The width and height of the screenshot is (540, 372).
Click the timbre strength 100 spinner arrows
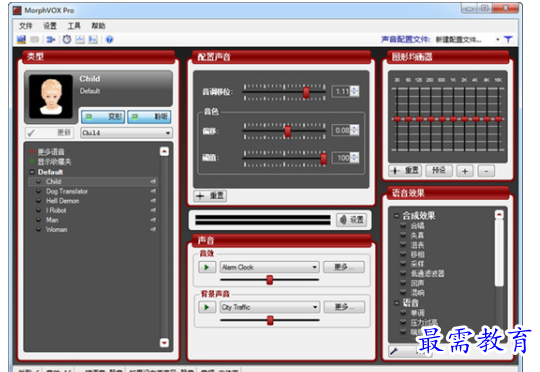(355, 158)
